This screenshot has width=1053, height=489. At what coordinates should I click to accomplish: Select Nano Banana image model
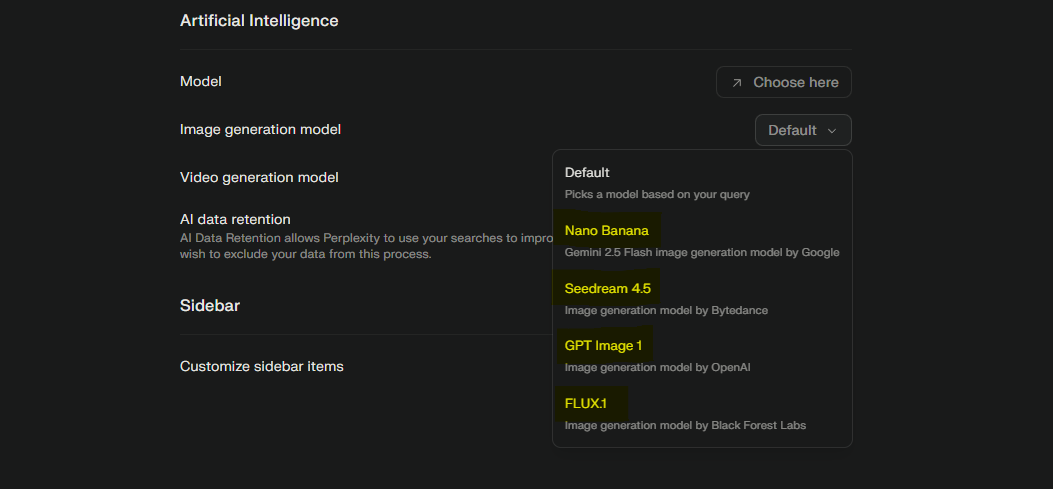pyautogui.click(x=606, y=231)
